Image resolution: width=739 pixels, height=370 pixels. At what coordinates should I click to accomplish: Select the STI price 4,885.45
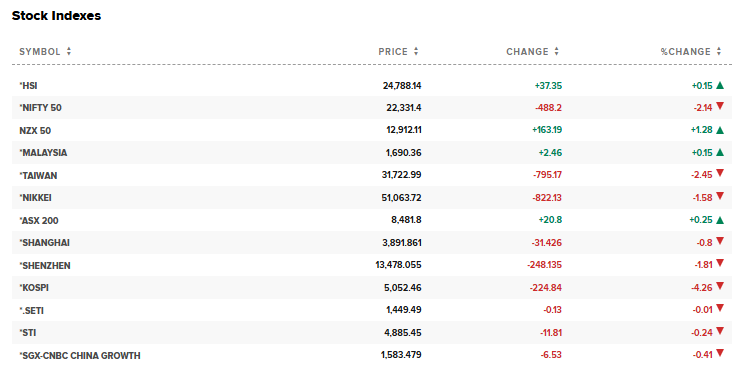(403, 333)
